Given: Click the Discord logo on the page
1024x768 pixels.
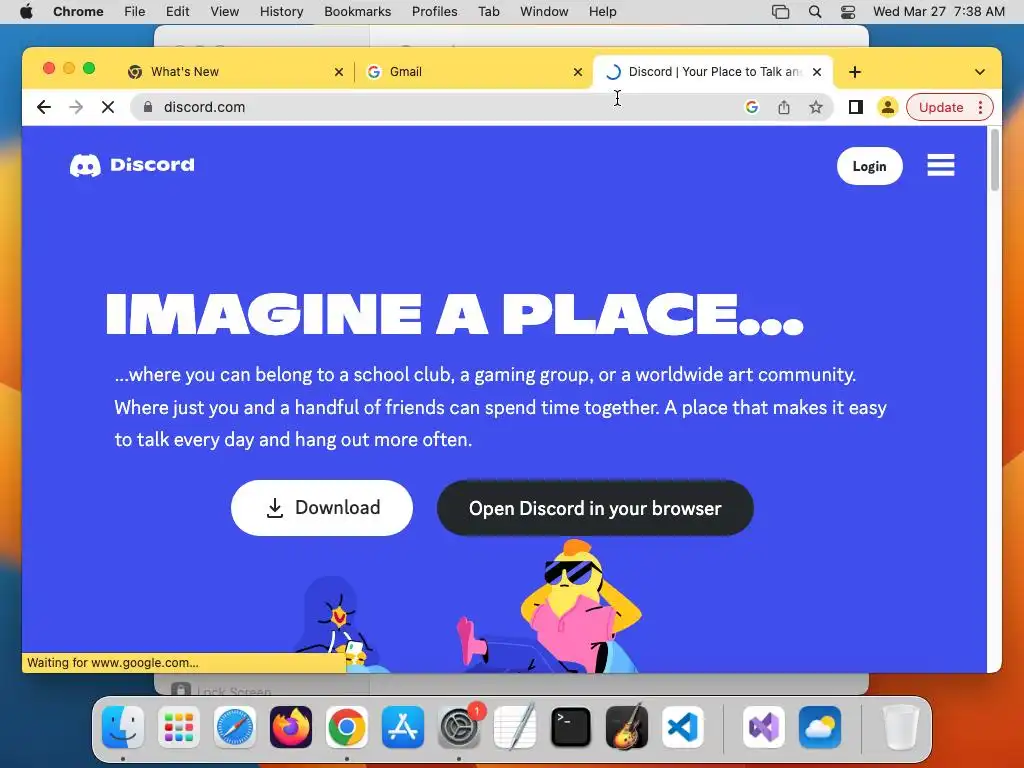Looking at the screenshot, I should click(132, 165).
